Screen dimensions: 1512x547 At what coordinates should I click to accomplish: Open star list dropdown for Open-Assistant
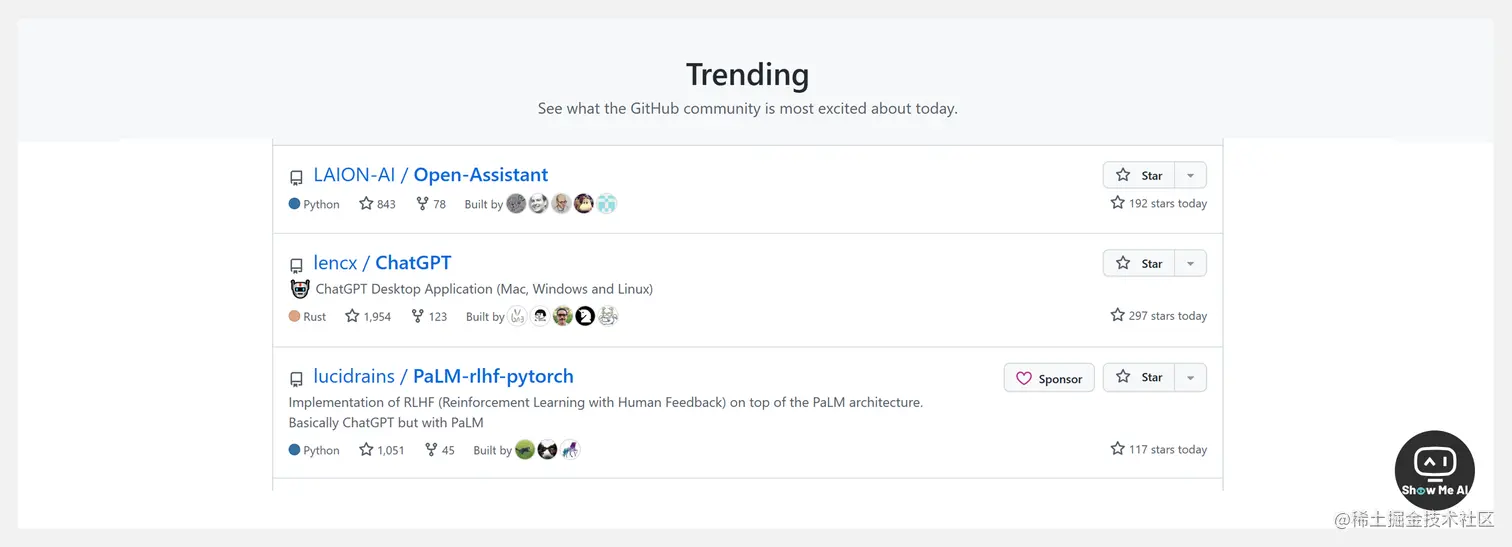point(1190,175)
